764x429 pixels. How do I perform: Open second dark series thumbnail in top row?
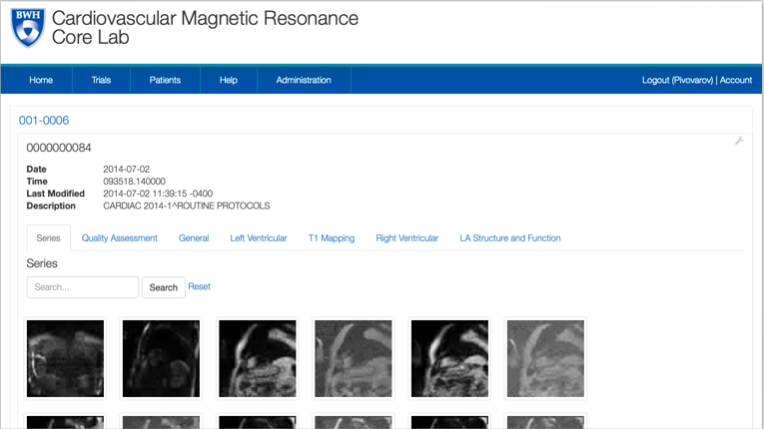(161, 358)
